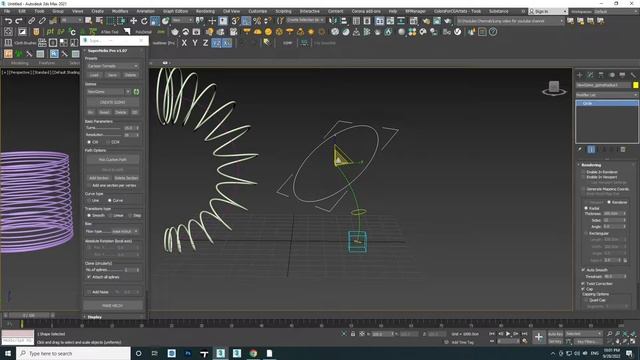This screenshot has width=640, height=360.
Task: Toggle Attach all splines checkbox
Action: pyautogui.click(x=89, y=277)
